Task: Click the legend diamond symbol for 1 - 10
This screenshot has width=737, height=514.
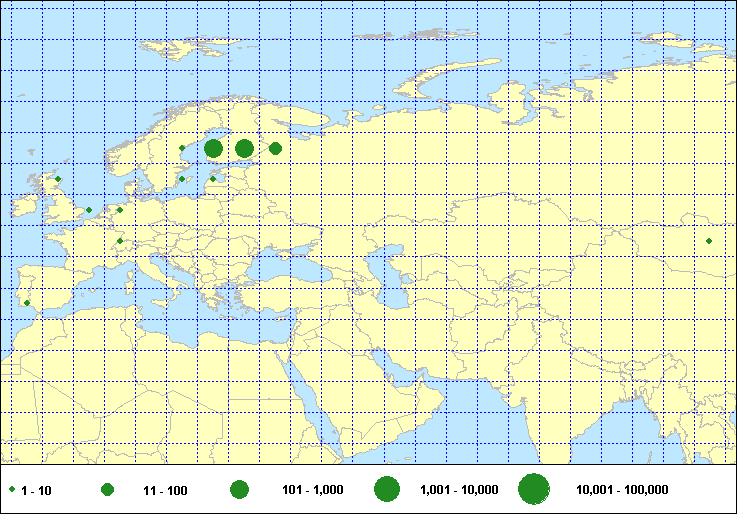Action: (12, 489)
